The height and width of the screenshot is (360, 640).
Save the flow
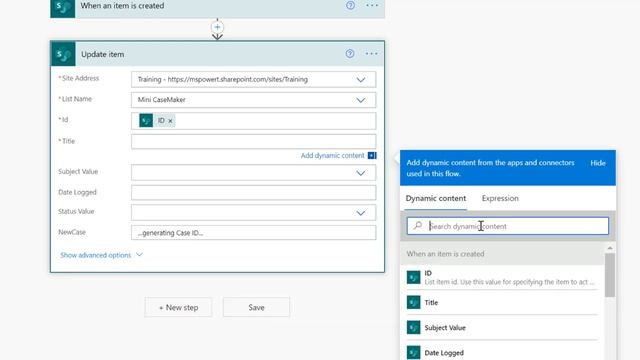(256, 307)
